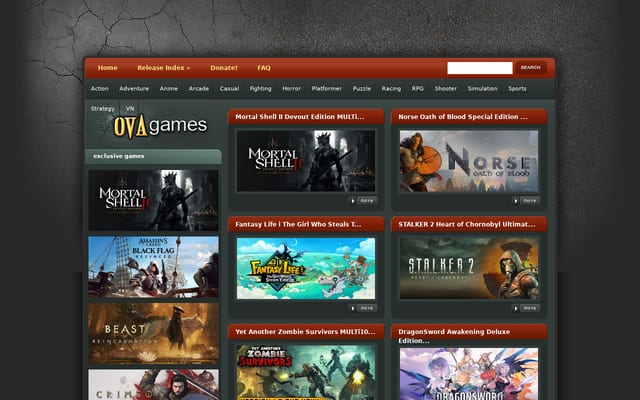Browse the Sports category

517,89
